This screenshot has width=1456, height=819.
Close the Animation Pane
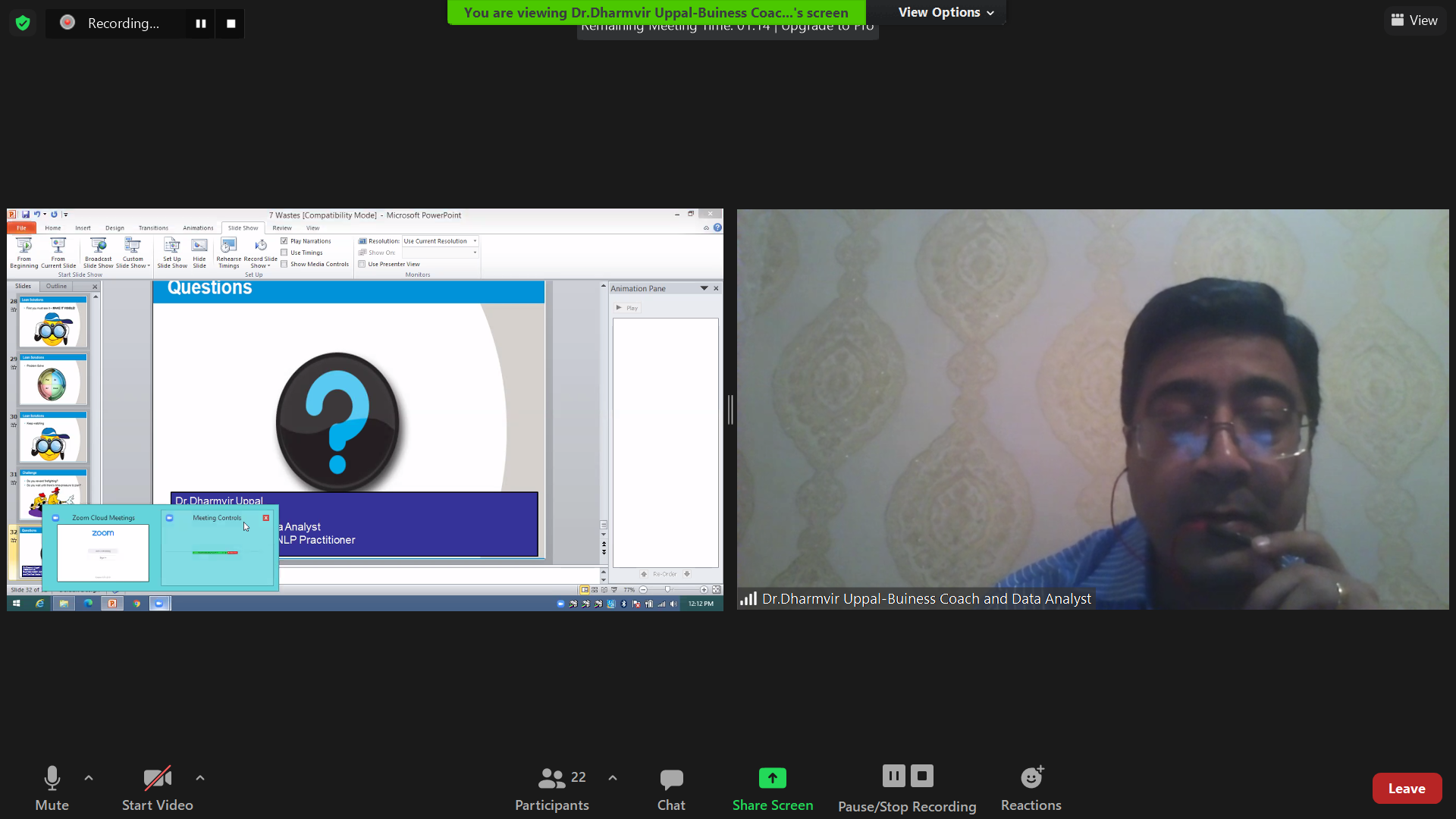[x=716, y=288]
